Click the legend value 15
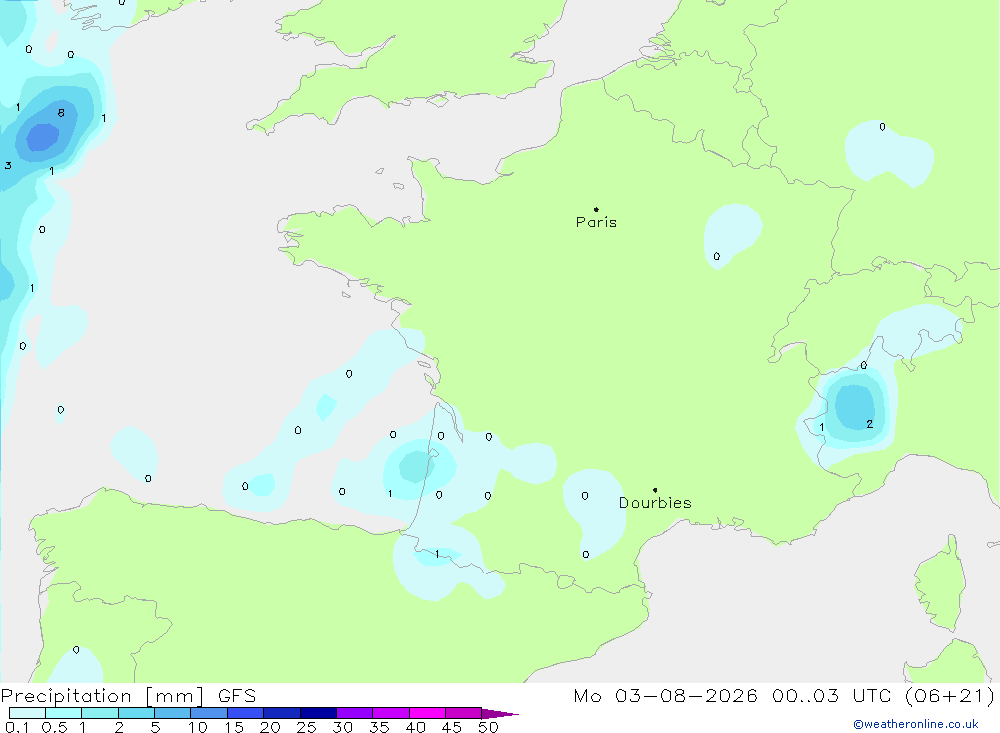This screenshot has width=1000, height=733. pyautogui.click(x=233, y=727)
